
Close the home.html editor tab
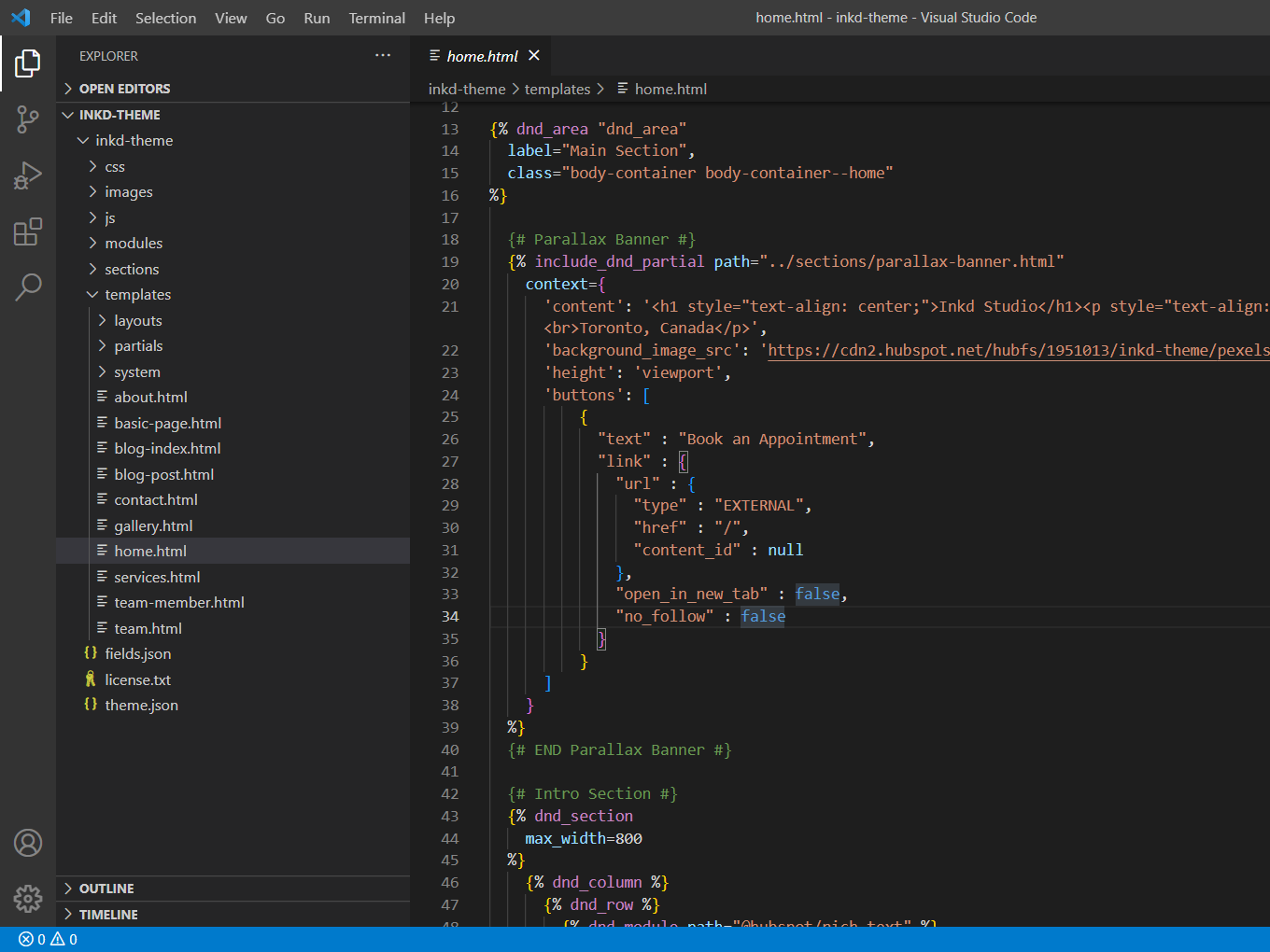pos(534,56)
